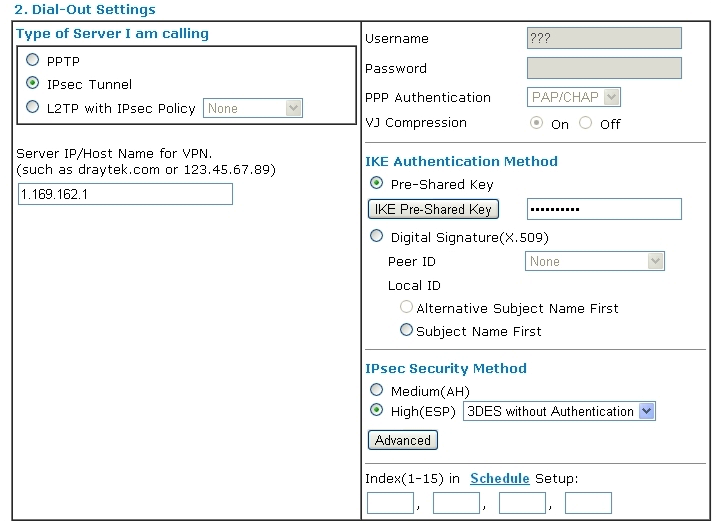Click the Server IP/Host Name field

point(125,194)
